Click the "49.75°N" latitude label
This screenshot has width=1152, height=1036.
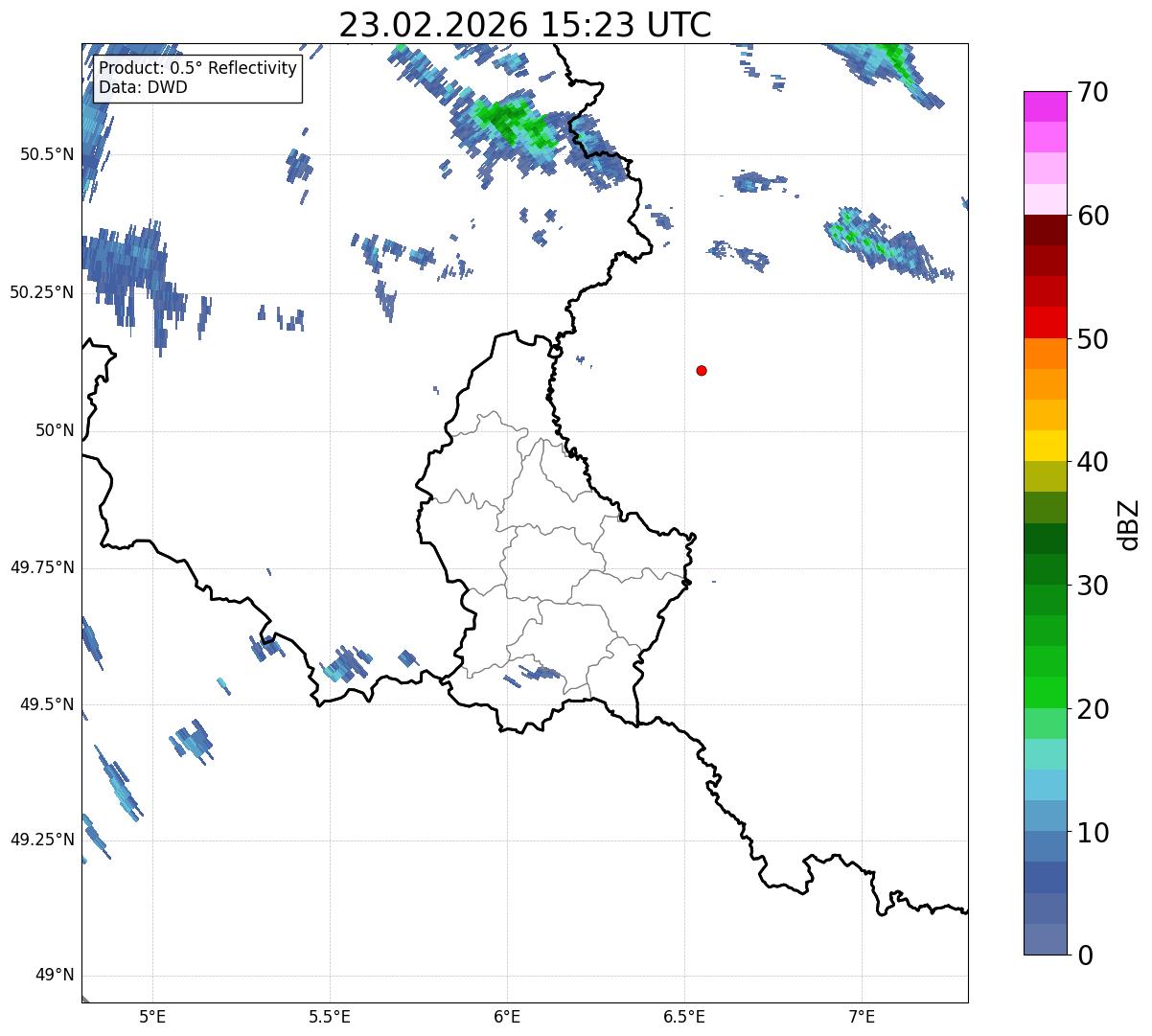[42, 567]
